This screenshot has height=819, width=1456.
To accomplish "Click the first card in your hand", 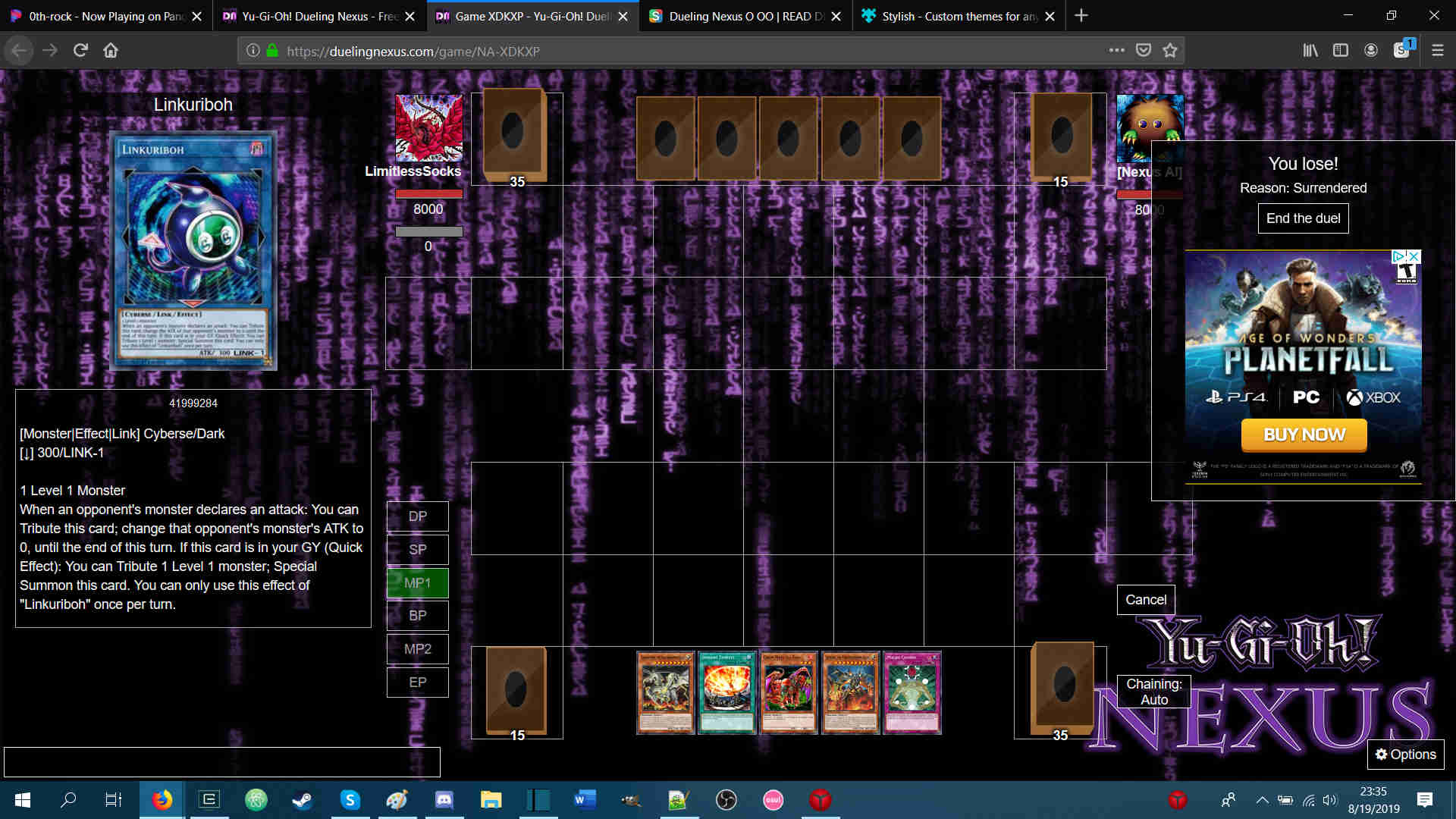I will click(665, 692).
